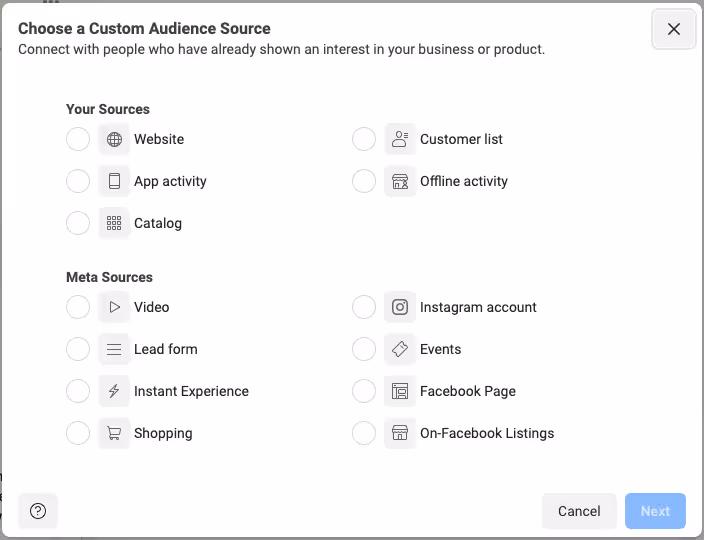Image resolution: width=704 pixels, height=540 pixels.
Task: Close the Custom Audience Source dialog
Action: click(673, 29)
